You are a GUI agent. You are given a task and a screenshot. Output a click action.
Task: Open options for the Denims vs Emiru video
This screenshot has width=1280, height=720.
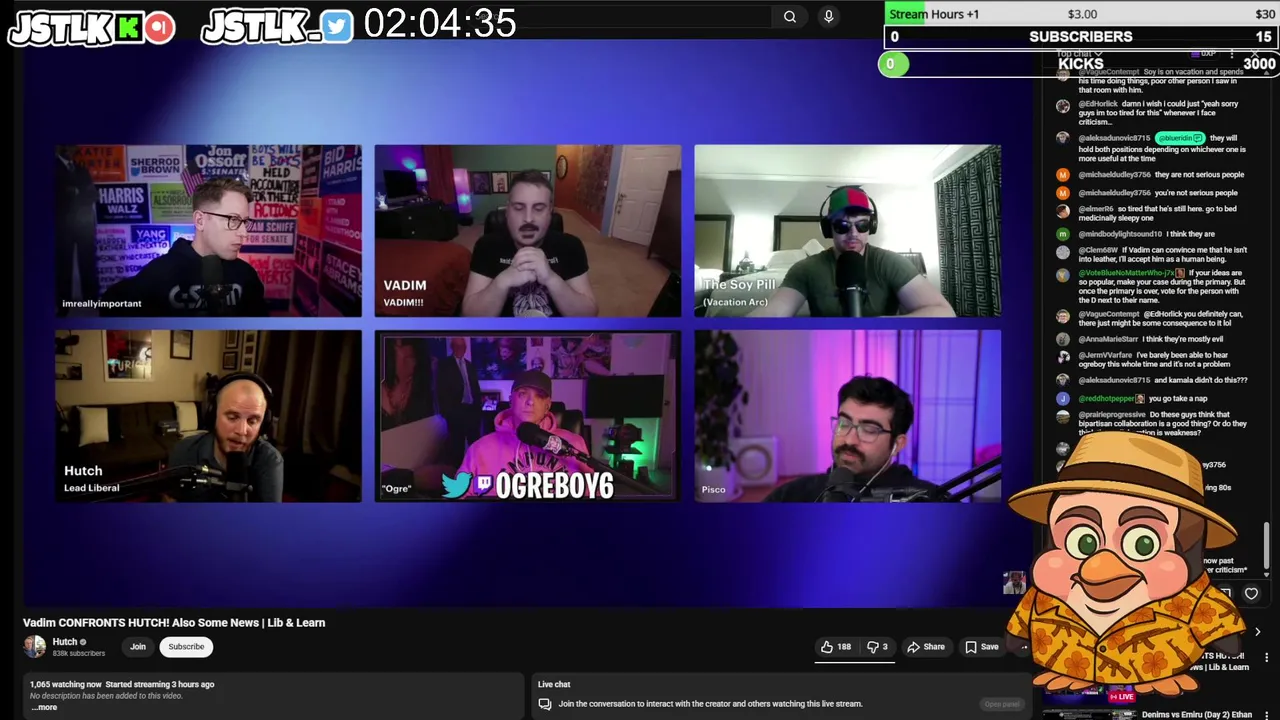point(1267,715)
